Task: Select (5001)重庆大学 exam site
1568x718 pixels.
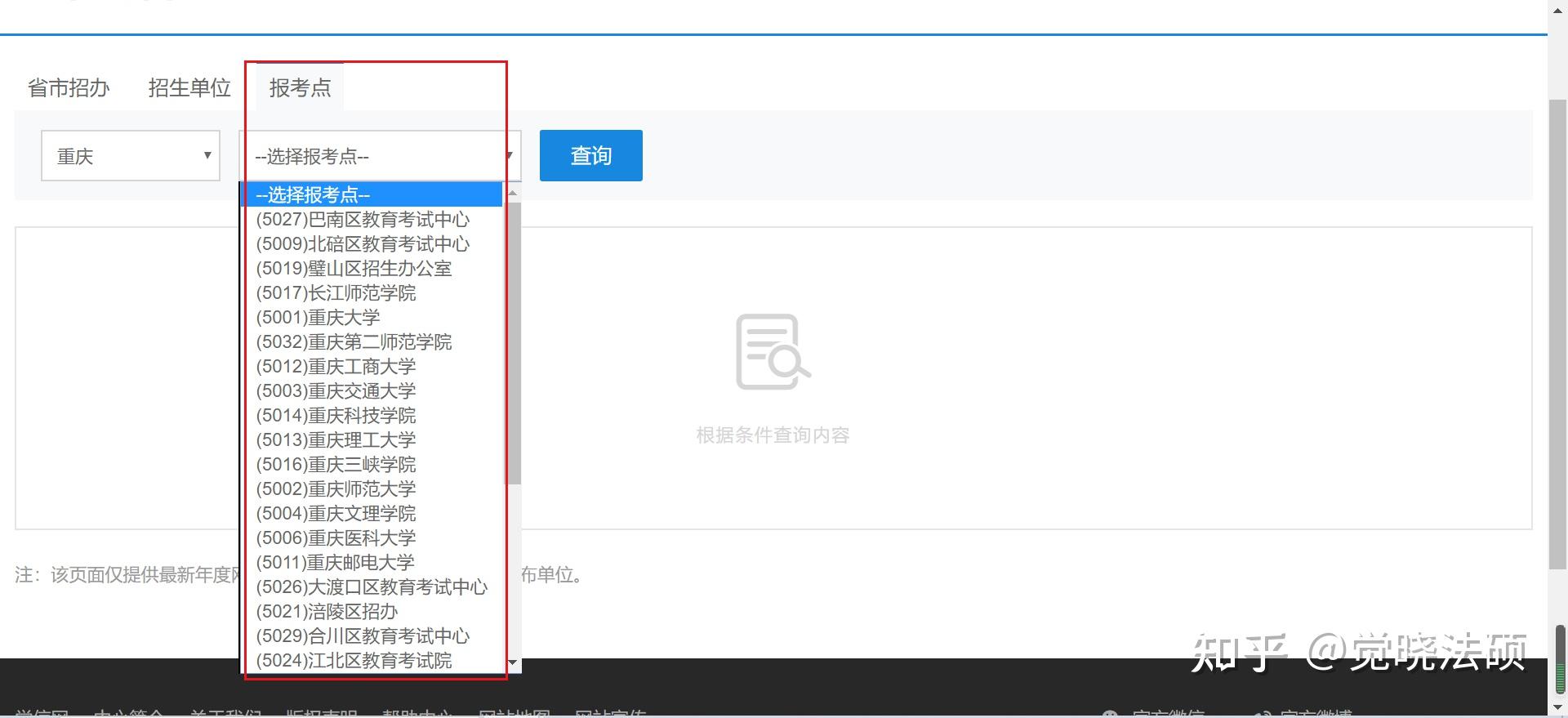Action: click(372, 317)
